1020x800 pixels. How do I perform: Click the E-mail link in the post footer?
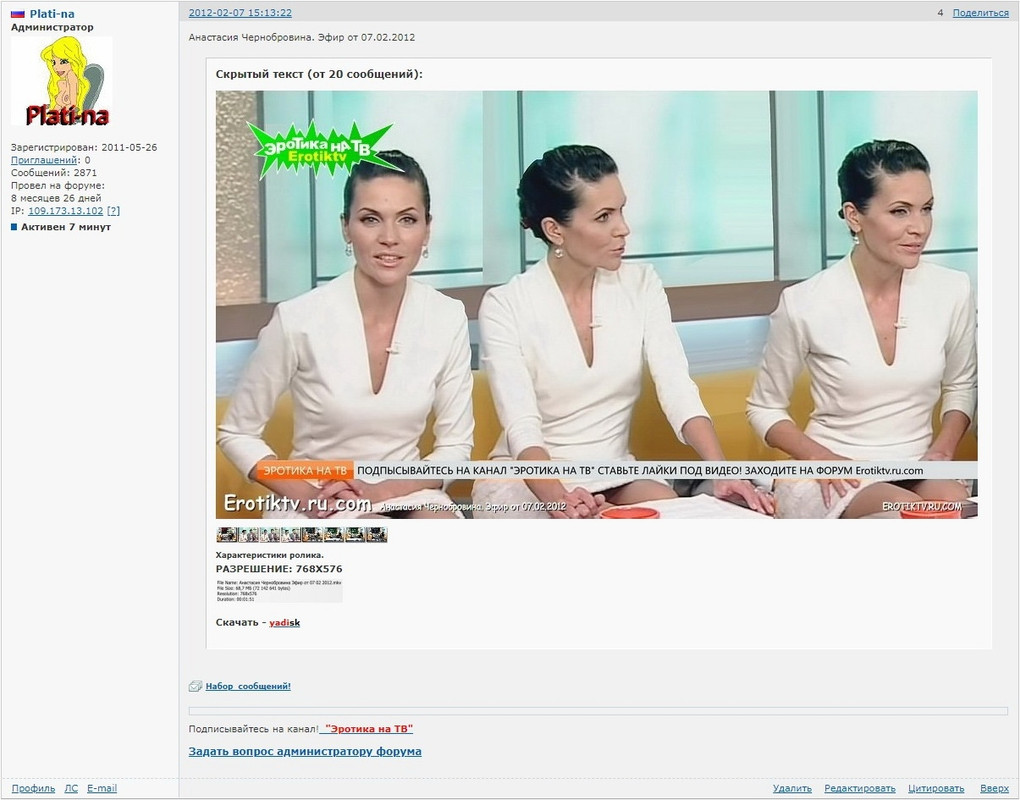(102, 788)
